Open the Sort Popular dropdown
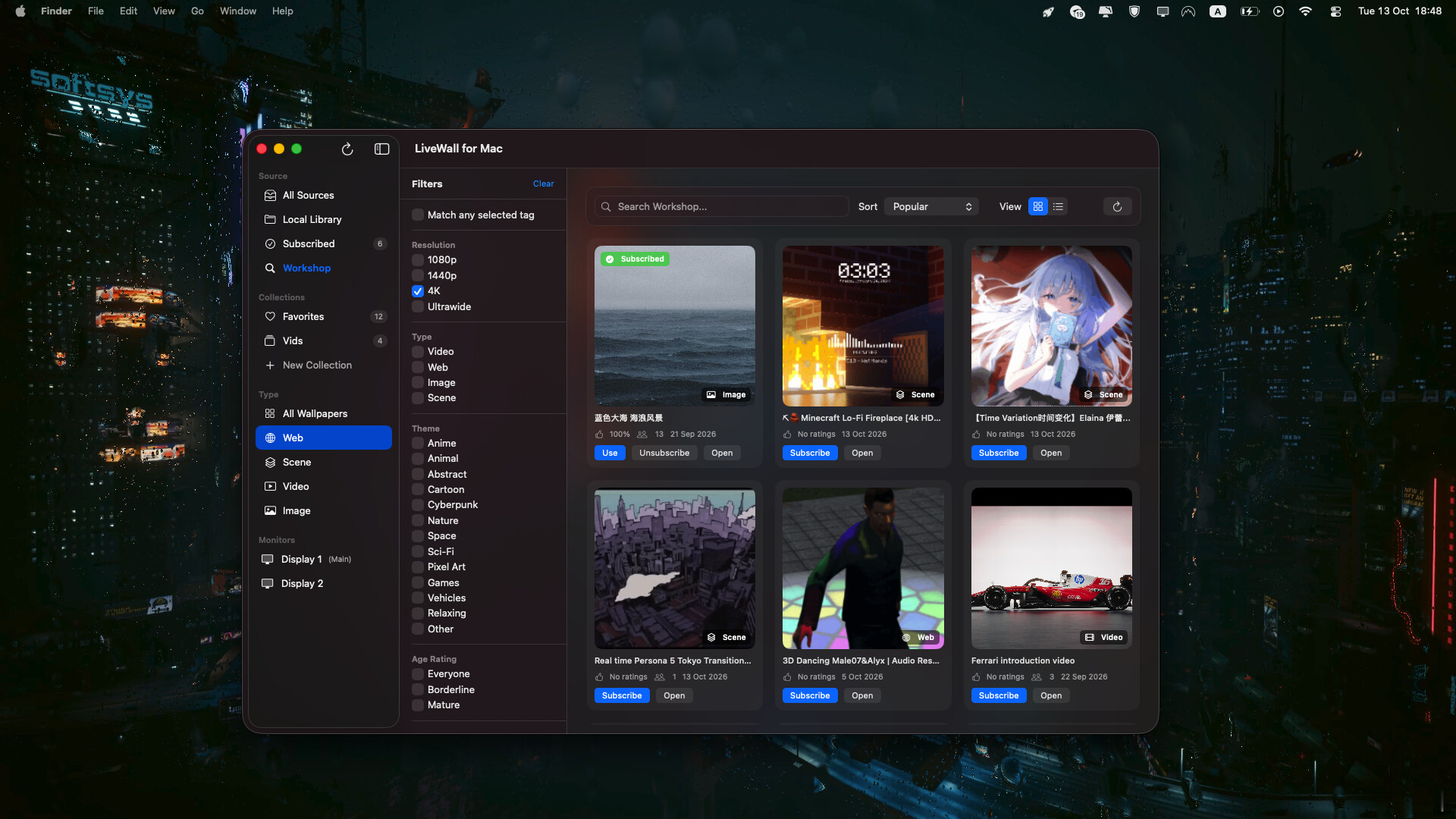This screenshot has height=819, width=1456. [x=931, y=206]
